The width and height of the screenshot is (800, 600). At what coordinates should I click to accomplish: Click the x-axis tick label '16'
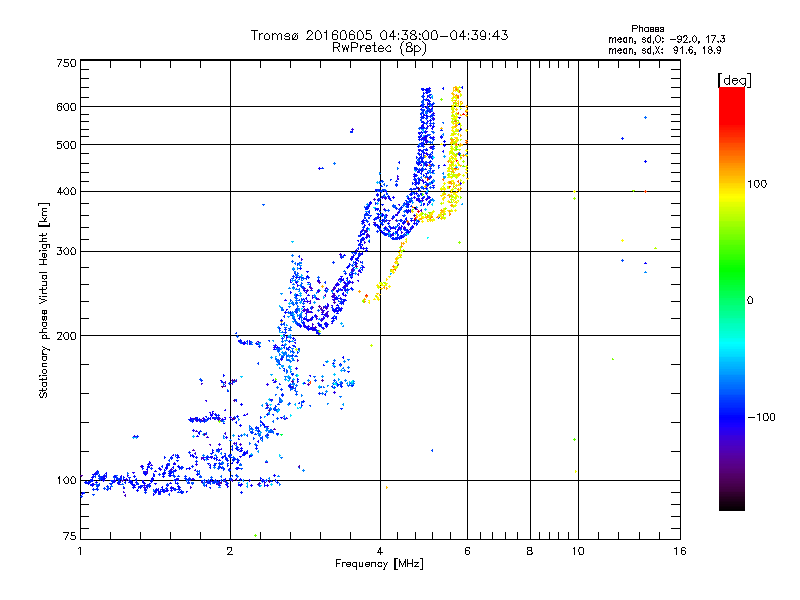point(680,551)
